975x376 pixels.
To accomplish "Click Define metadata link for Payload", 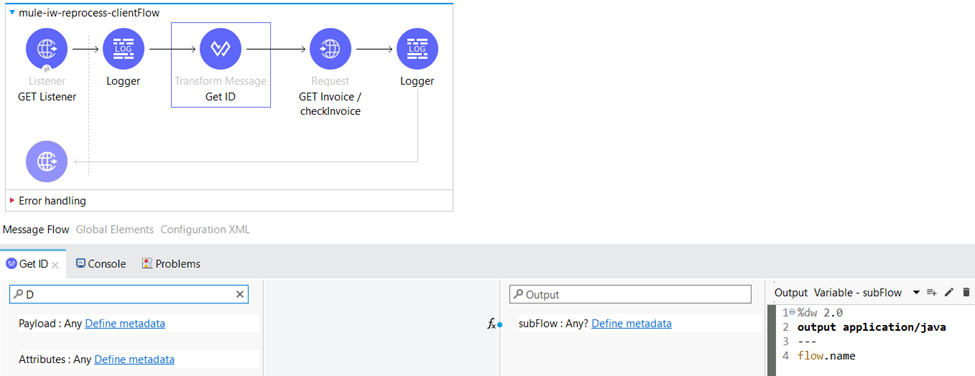I will pos(125,324).
